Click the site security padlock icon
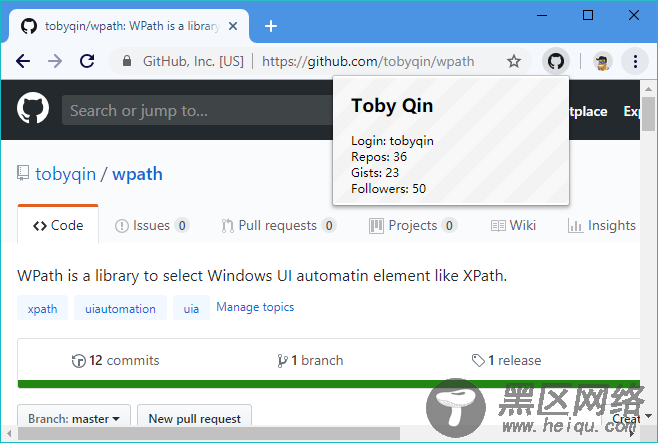The height and width of the screenshot is (443, 658). (x=126, y=61)
